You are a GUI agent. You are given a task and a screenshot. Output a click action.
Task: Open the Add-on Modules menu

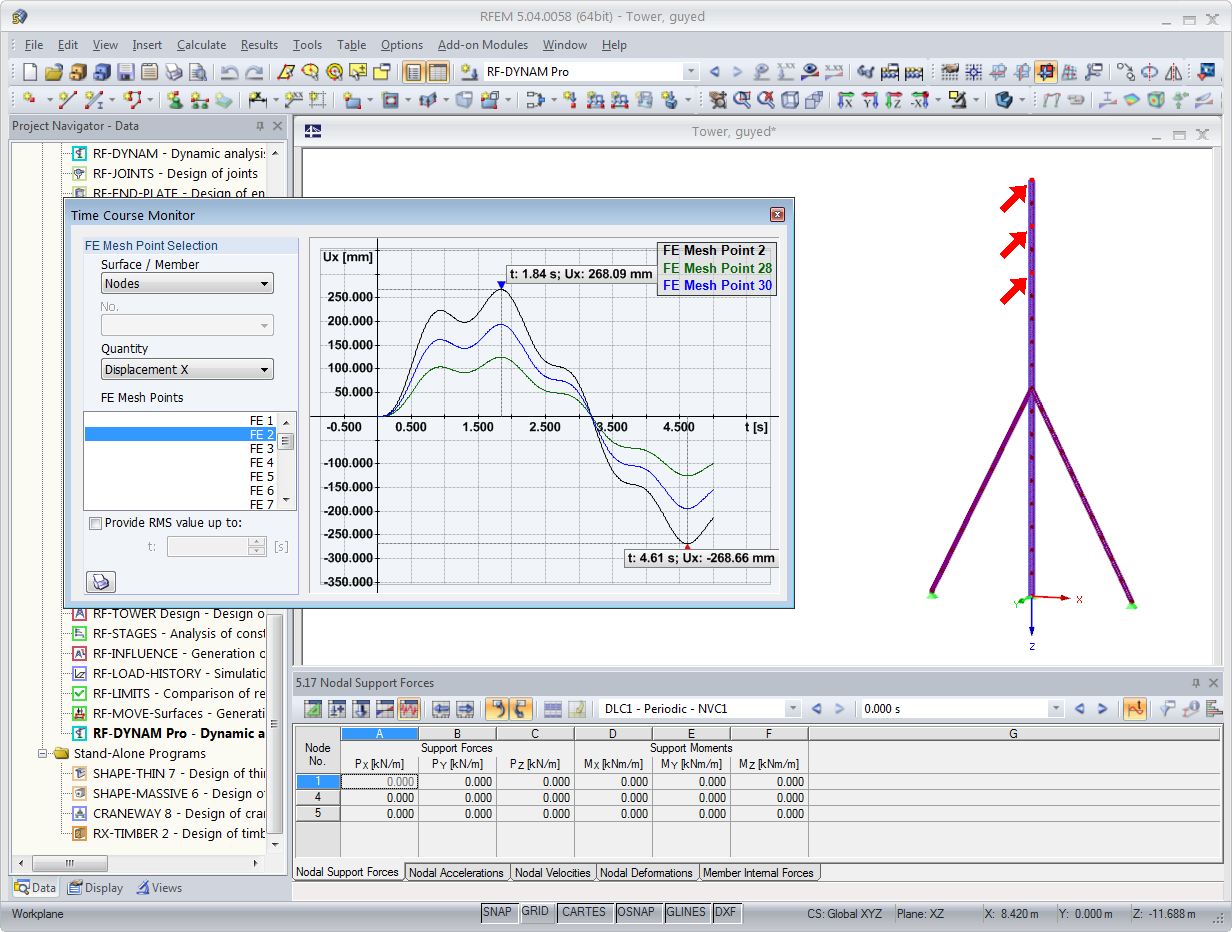[x=484, y=45]
